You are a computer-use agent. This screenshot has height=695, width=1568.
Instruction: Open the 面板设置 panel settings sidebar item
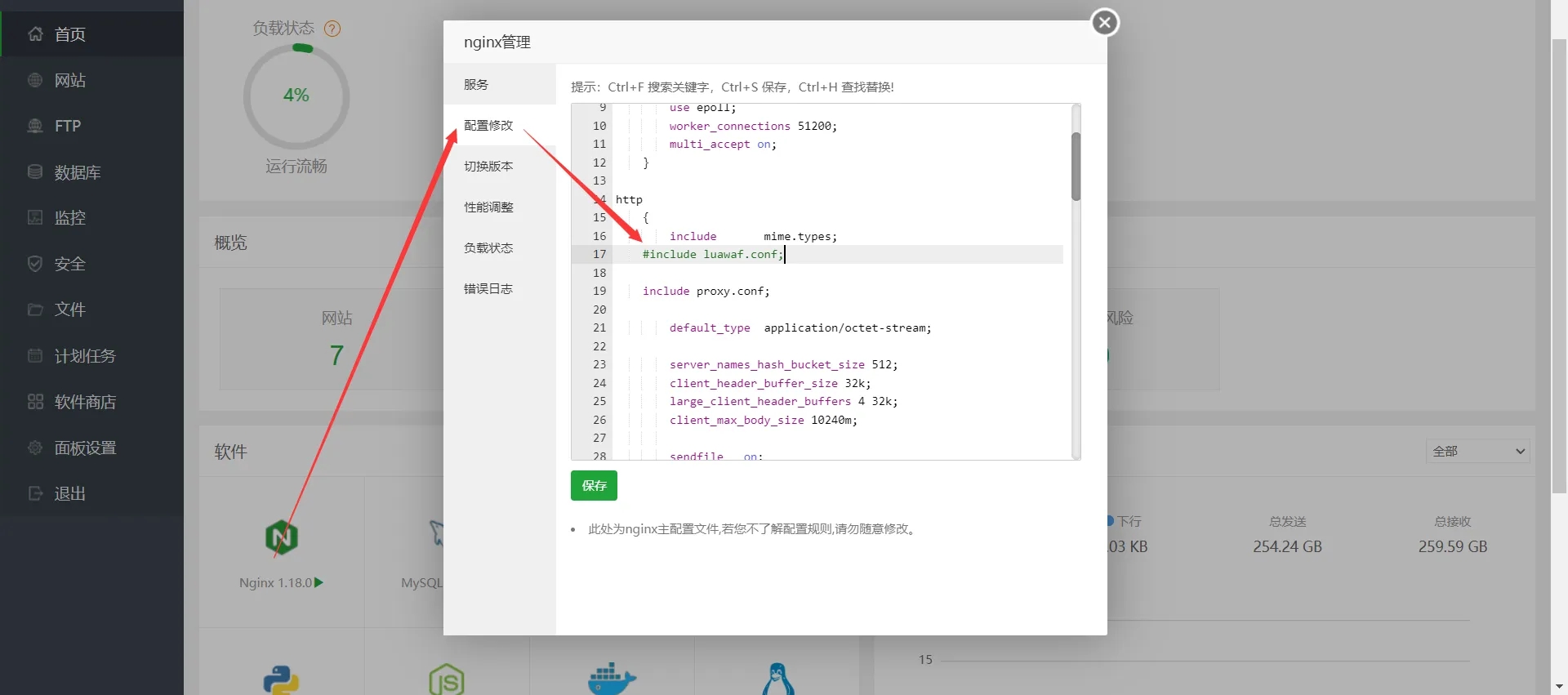91,448
